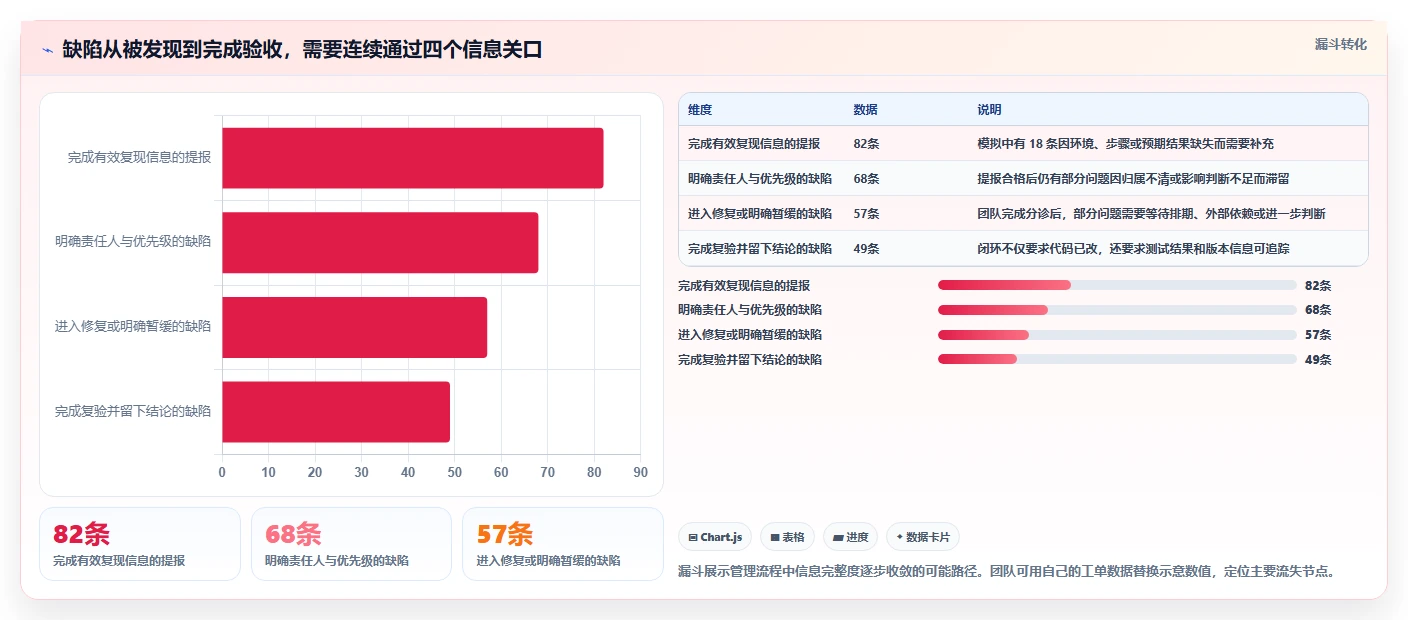1408x620 pixels.
Task: Click the 数据 column header
Action: [865, 110]
